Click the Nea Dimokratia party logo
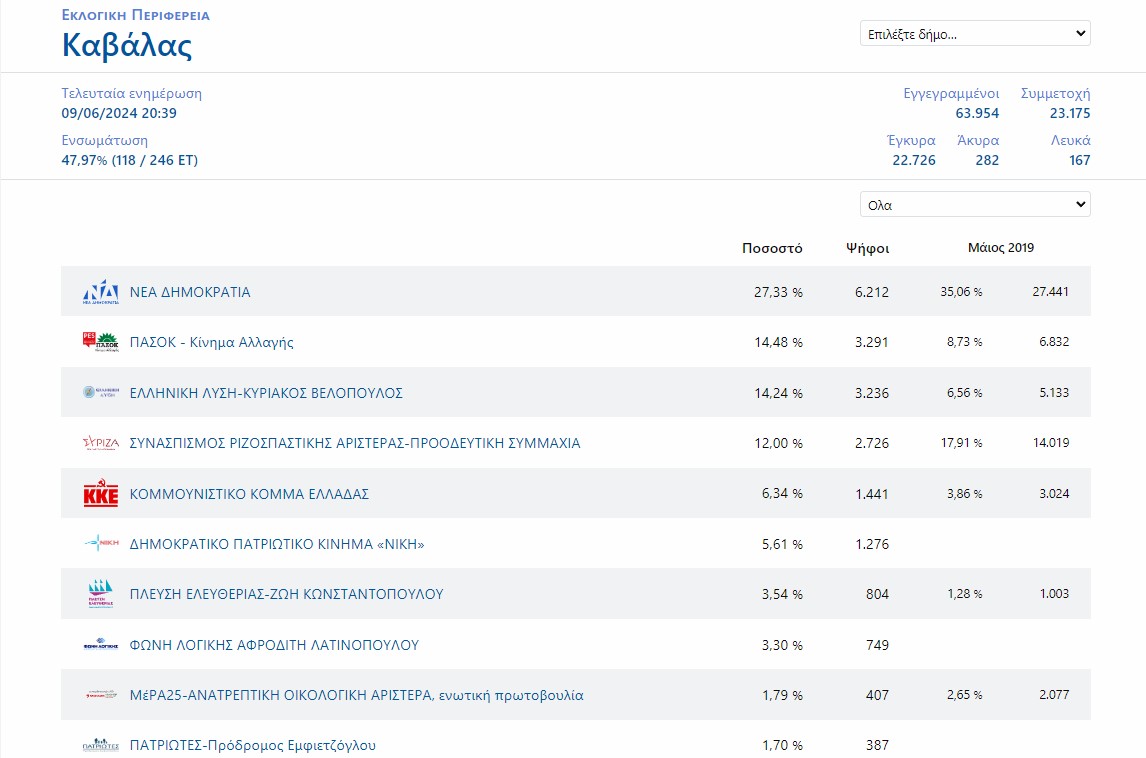Screen dimensions: 1146x758 [x=100, y=292]
